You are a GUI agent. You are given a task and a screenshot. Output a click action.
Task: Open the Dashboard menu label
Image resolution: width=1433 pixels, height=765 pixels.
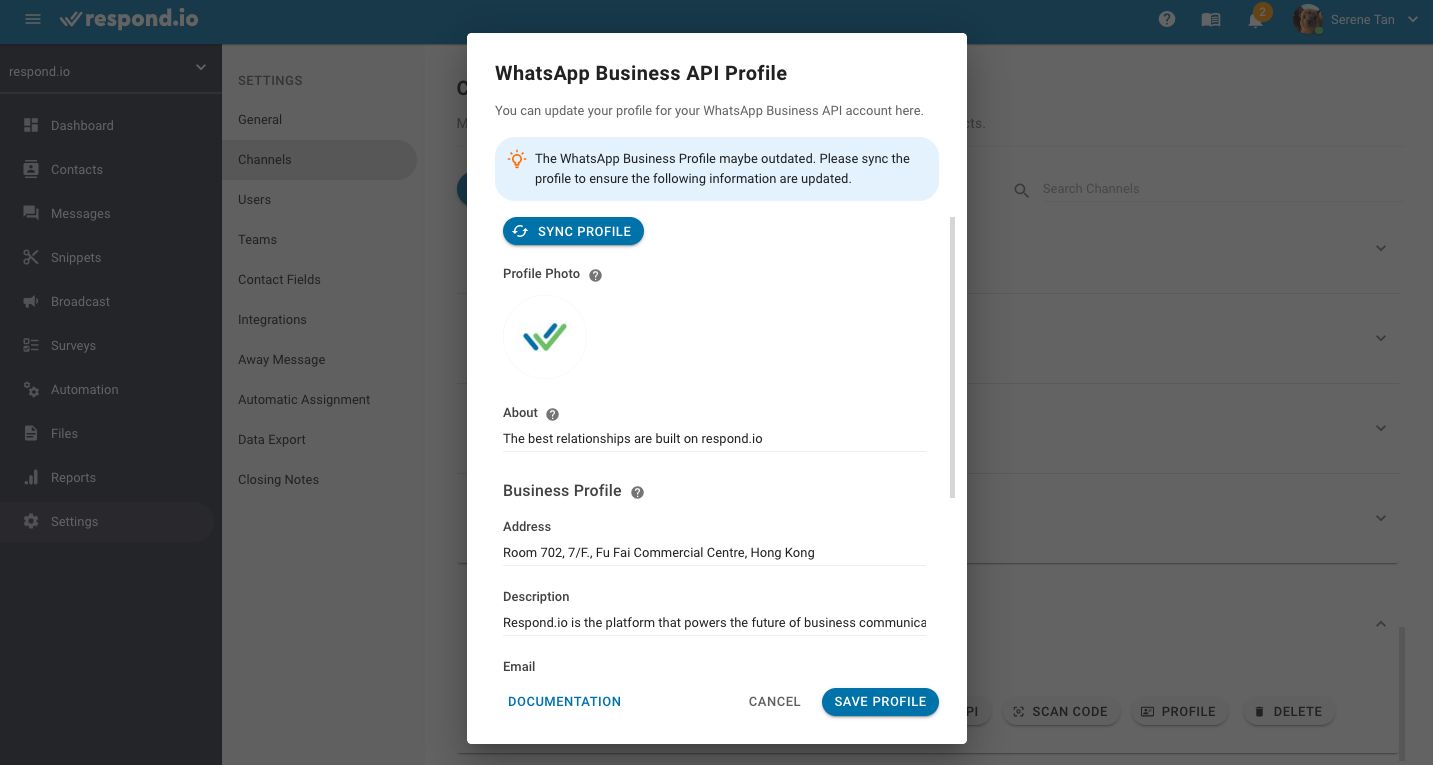click(82, 125)
